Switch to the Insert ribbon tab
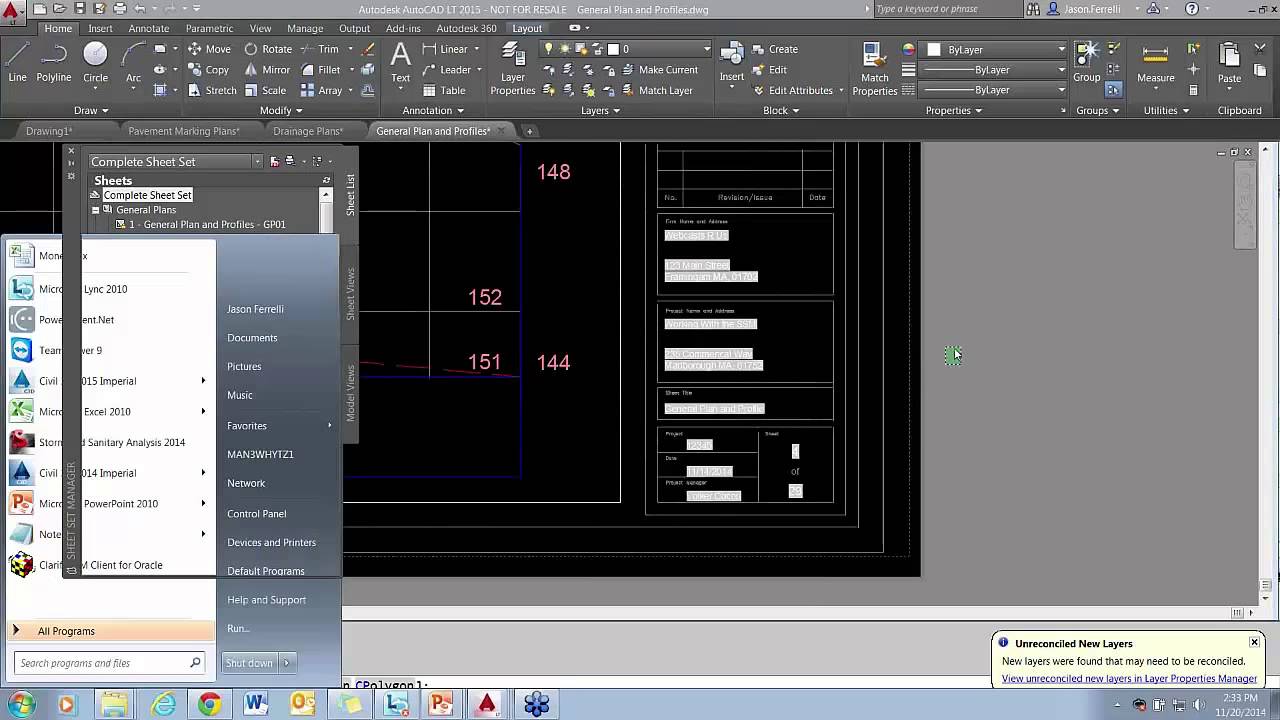Viewport: 1280px width, 720px height. (100, 28)
